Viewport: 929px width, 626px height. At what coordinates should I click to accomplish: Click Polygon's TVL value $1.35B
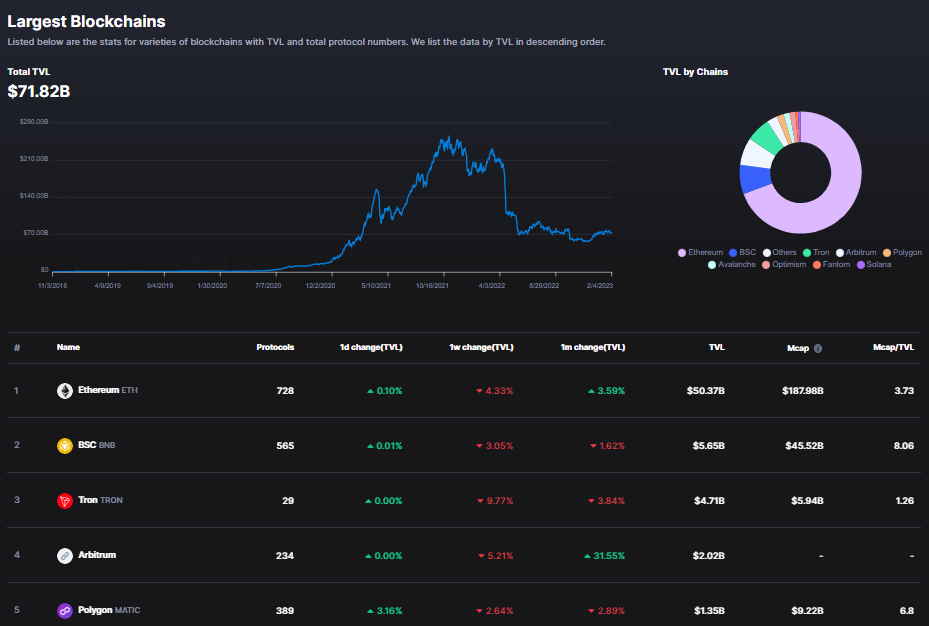click(x=709, y=611)
